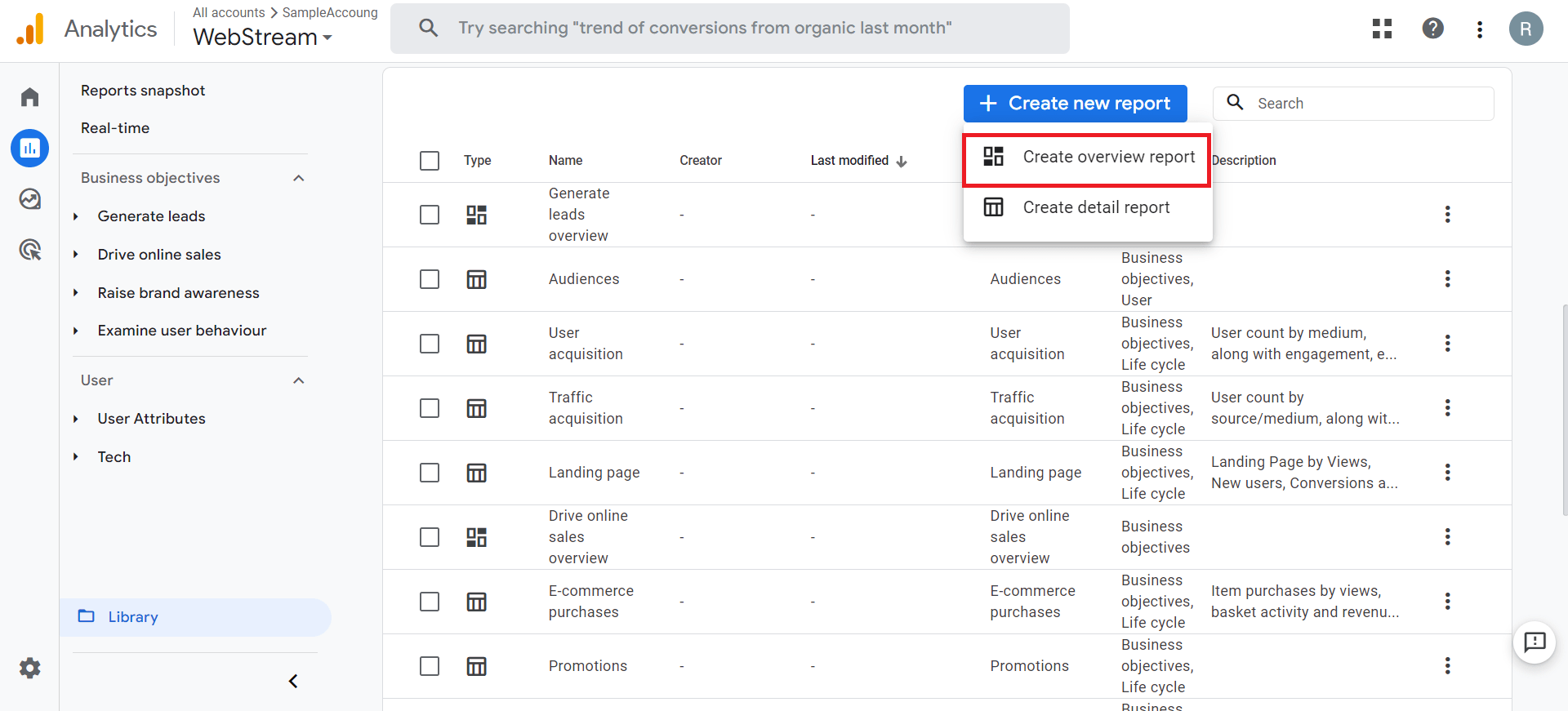Expand Drive online sales in sidebar

(x=75, y=255)
